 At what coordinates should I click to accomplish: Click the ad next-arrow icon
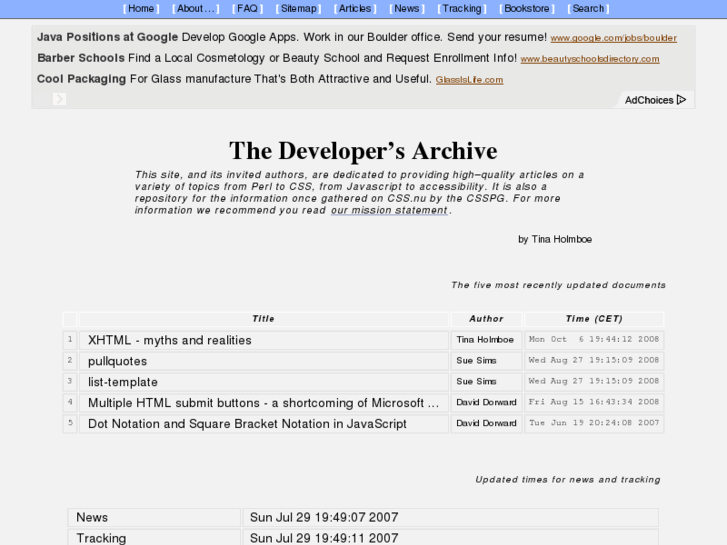click(59, 99)
